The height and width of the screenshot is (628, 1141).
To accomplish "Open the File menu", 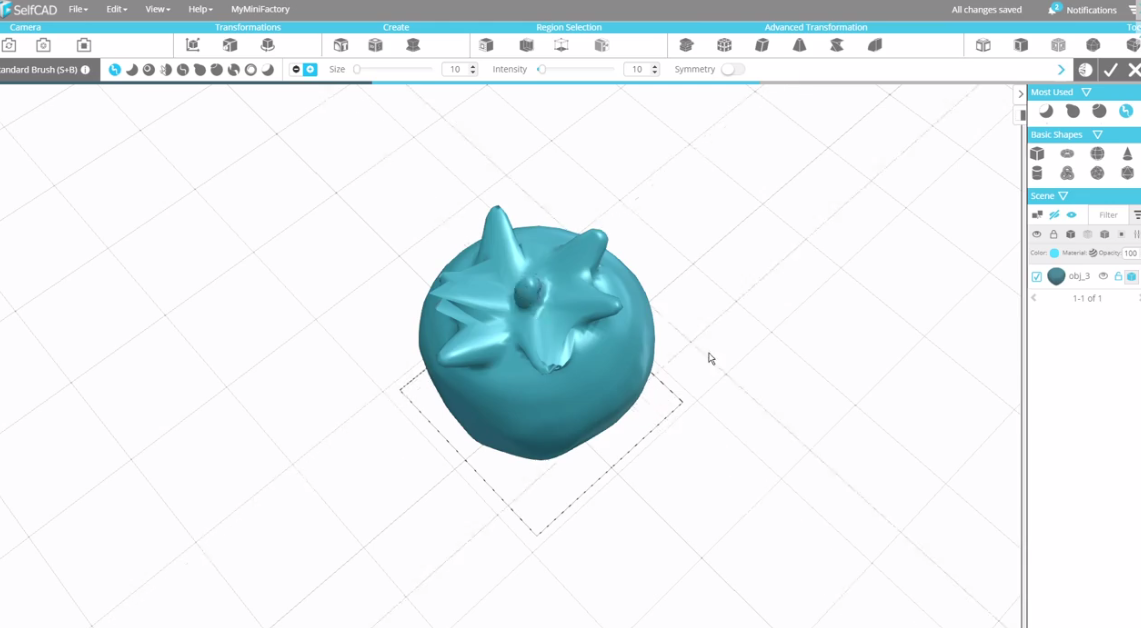I will 78,9.
